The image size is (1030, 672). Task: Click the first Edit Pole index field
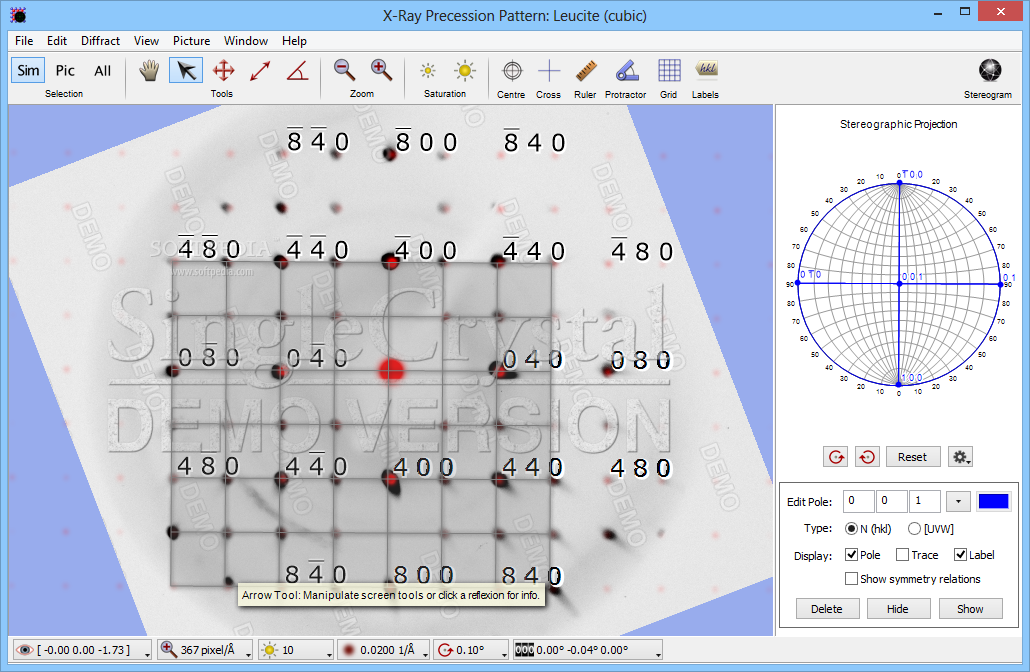pyautogui.click(x=858, y=501)
